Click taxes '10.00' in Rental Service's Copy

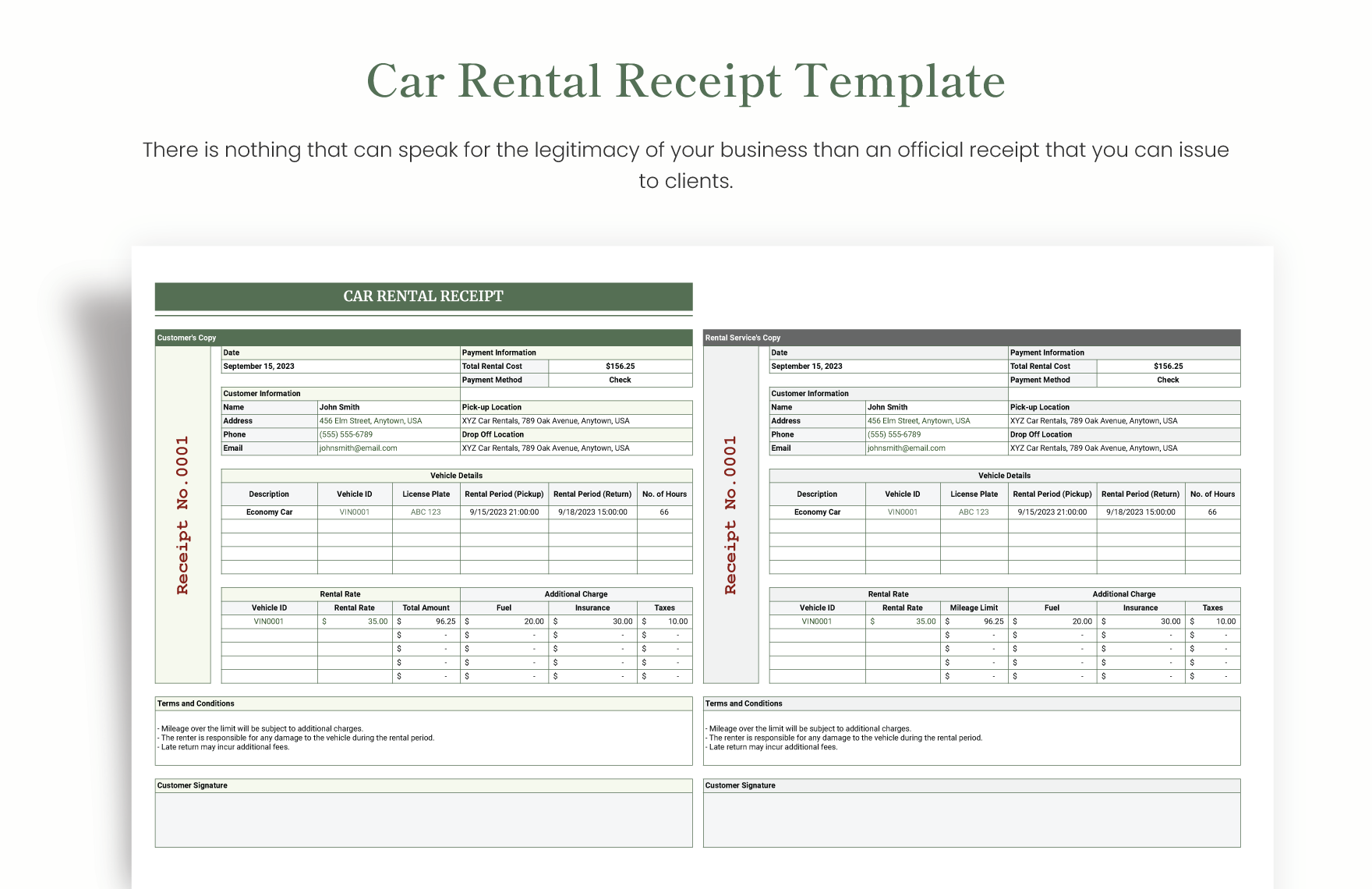(1226, 622)
